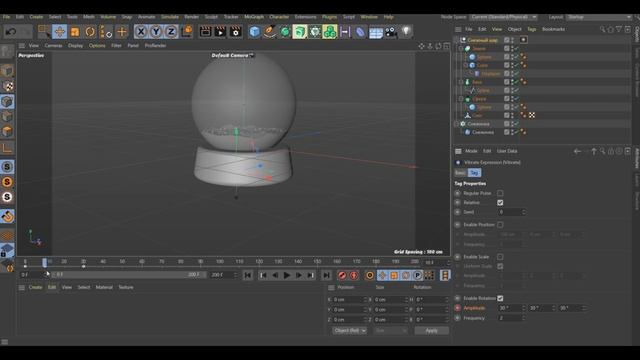Viewport: 640px width, 360px height.
Task: Open the viewport Cameras menu
Action: click(x=53, y=46)
